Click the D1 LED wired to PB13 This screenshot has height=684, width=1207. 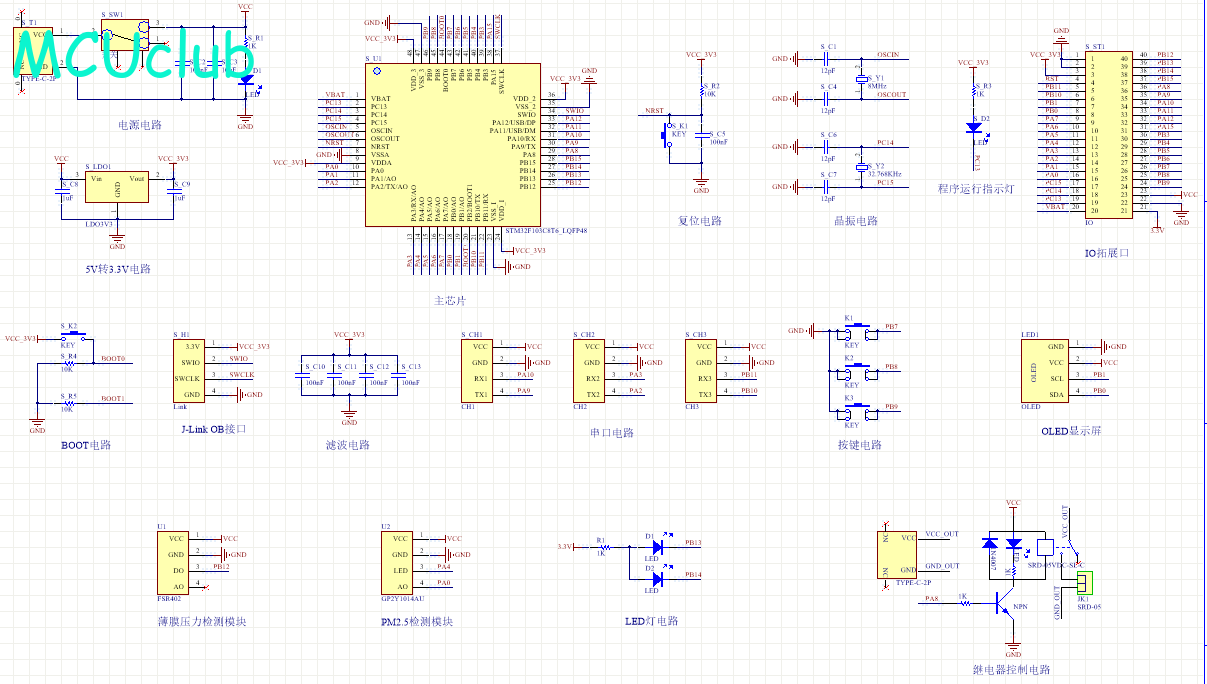656,547
